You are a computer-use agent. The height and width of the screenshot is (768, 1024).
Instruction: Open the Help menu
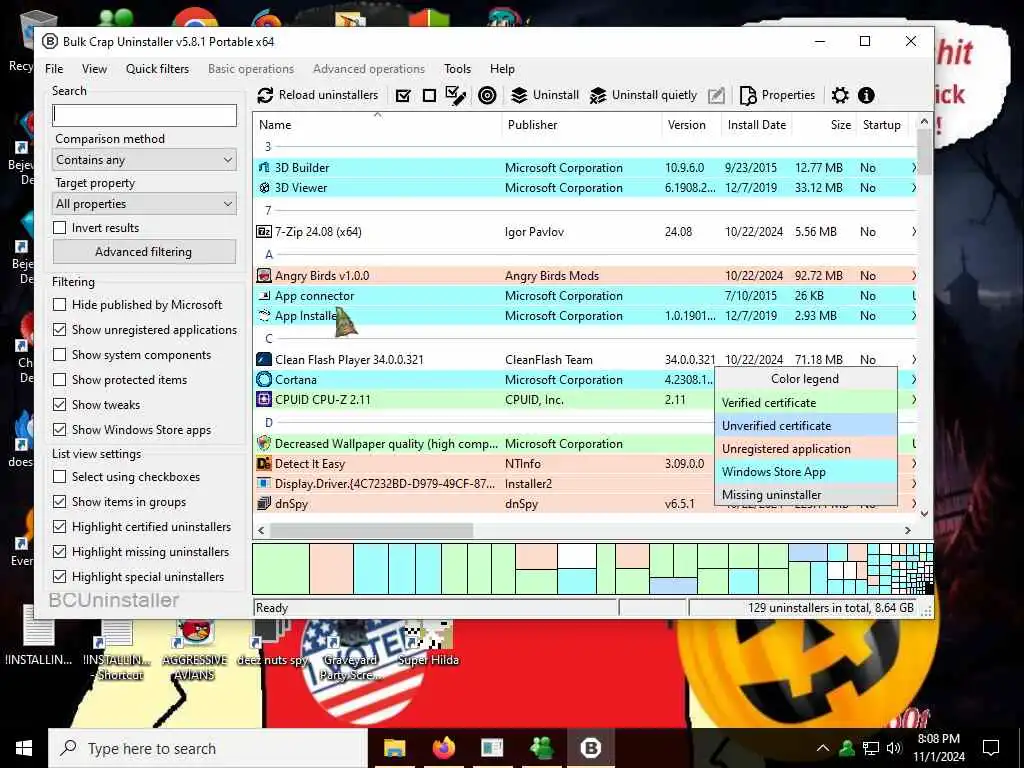click(502, 69)
